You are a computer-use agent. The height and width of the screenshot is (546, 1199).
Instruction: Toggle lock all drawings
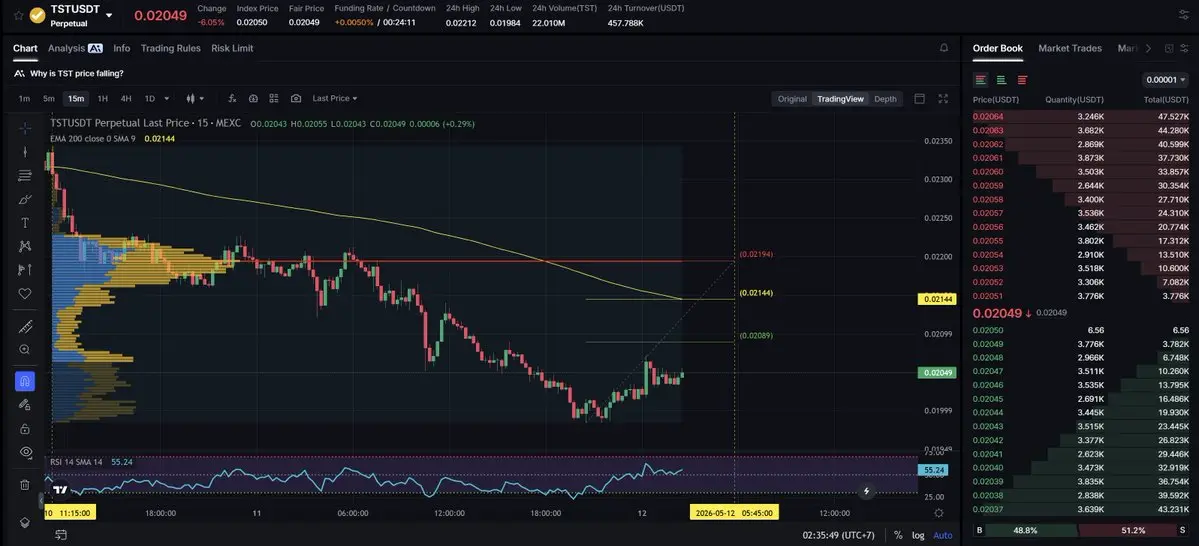[x=24, y=428]
